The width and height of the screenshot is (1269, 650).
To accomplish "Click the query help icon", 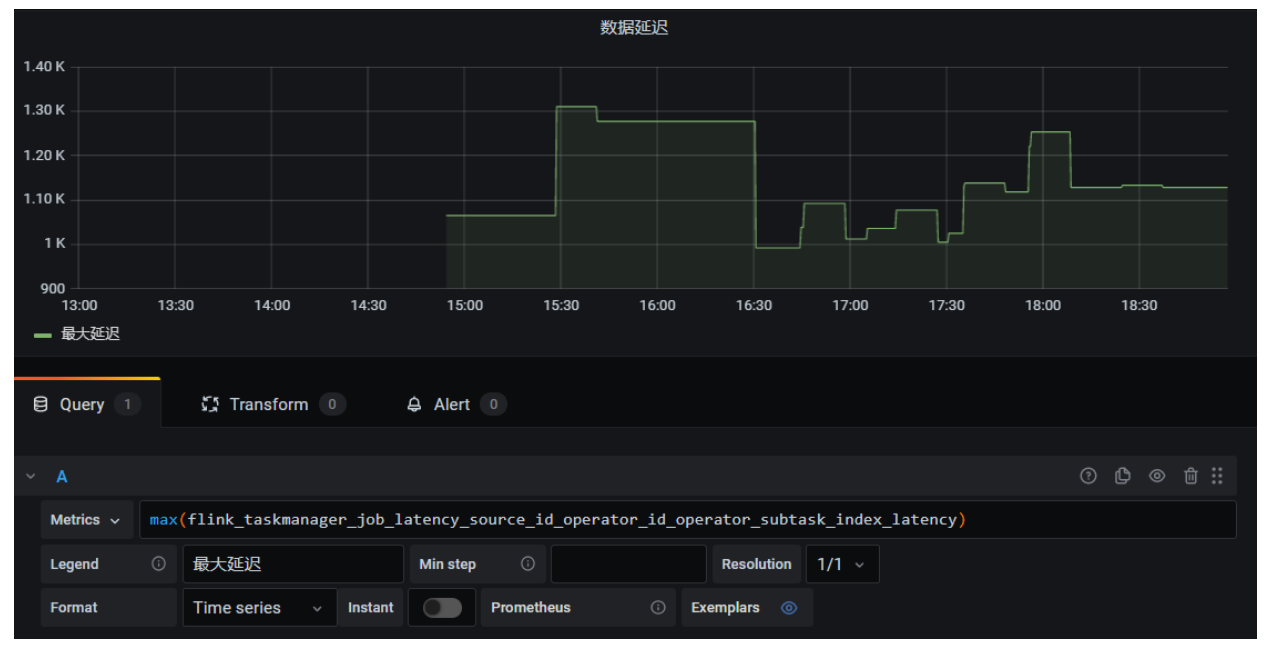I will point(1089,477).
